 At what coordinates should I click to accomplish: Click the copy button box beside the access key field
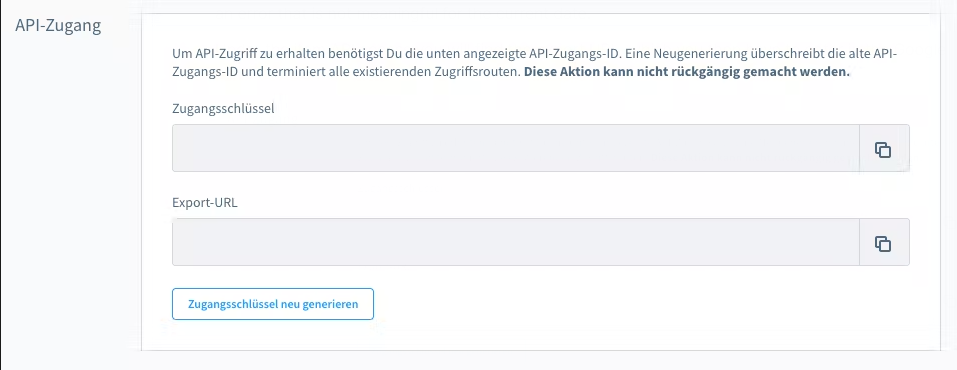pyautogui.click(x=884, y=148)
